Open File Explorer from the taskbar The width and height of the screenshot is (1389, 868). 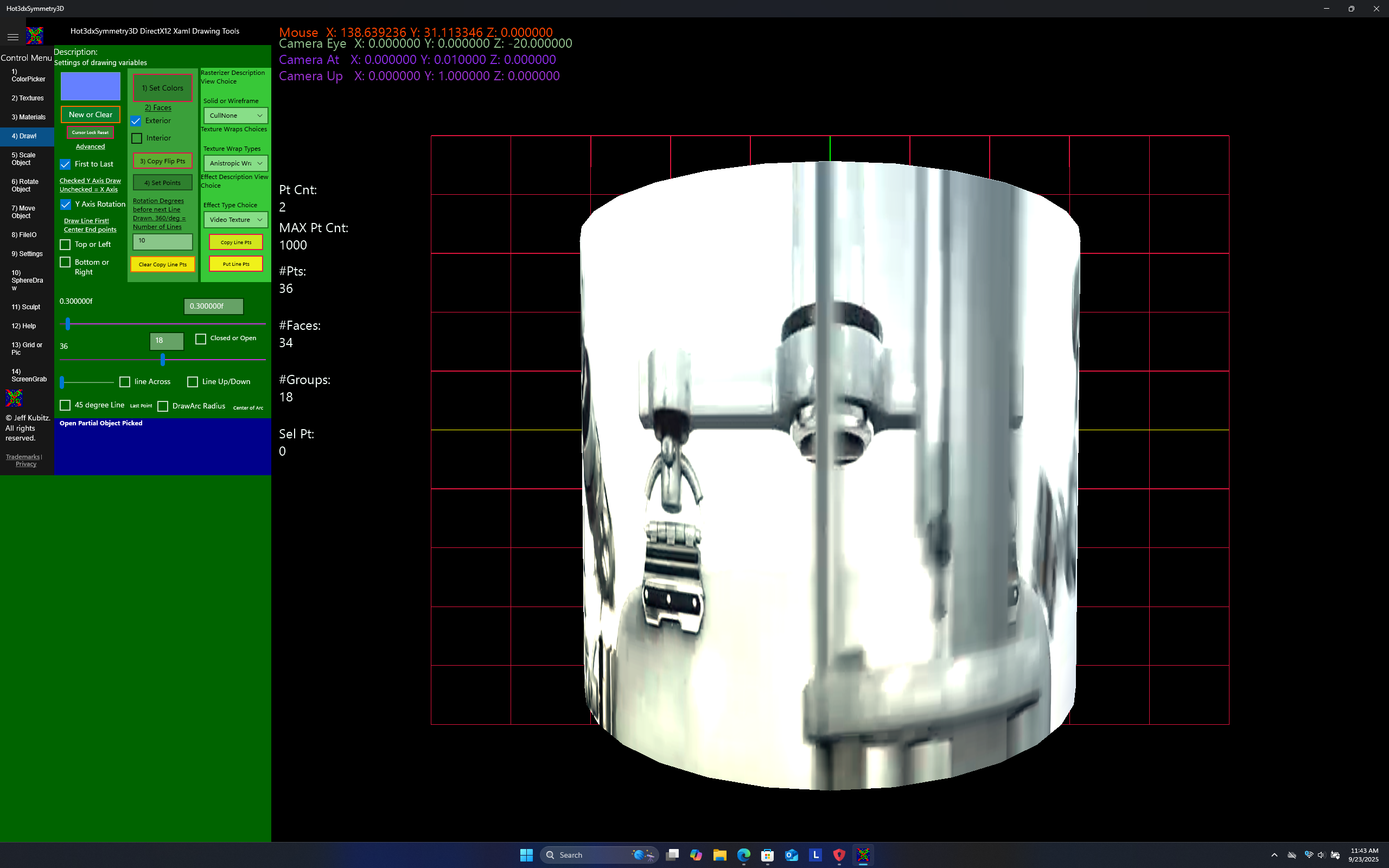[x=720, y=855]
